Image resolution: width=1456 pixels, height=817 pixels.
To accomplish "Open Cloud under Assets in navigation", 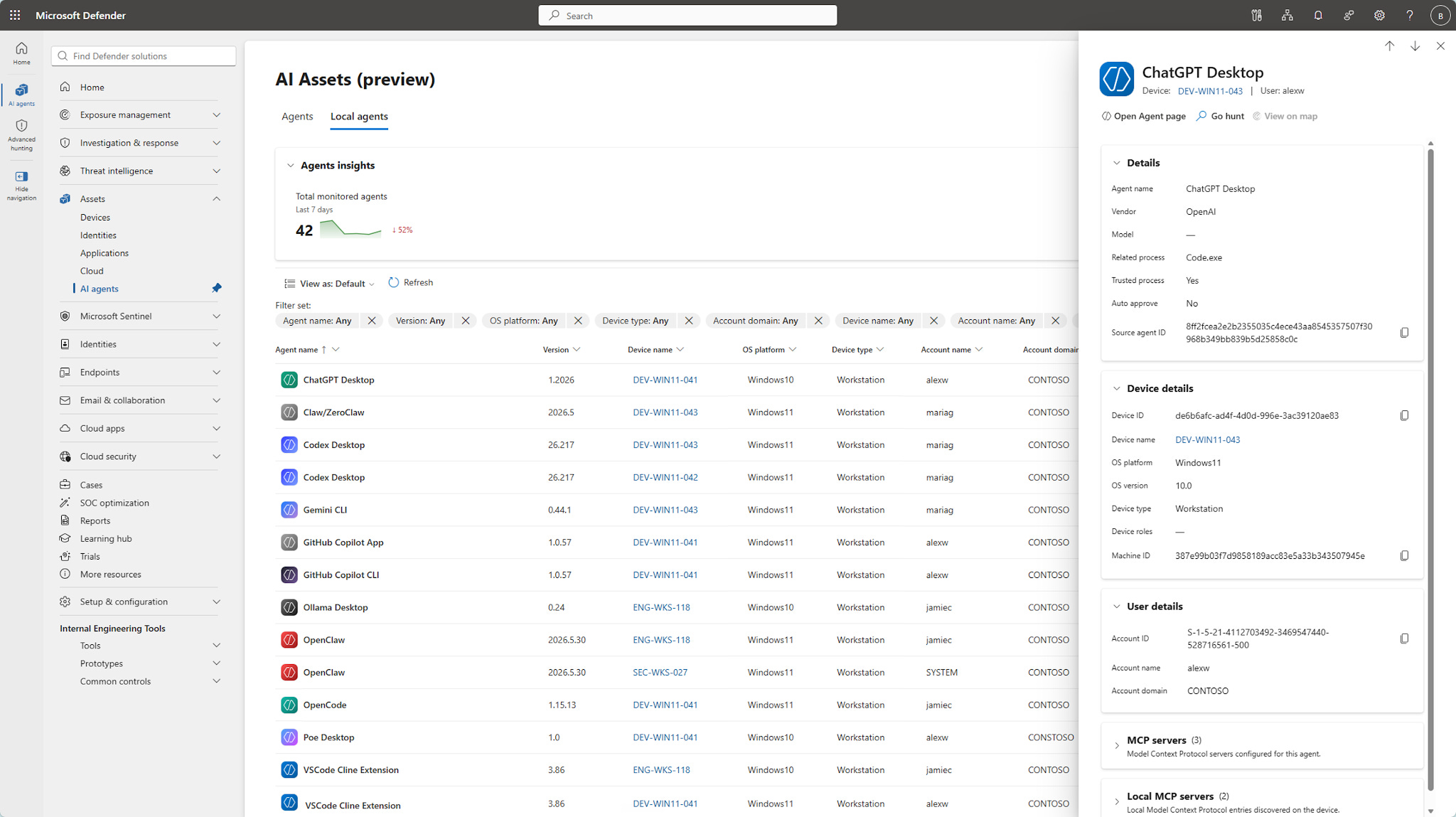I will click(92, 271).
